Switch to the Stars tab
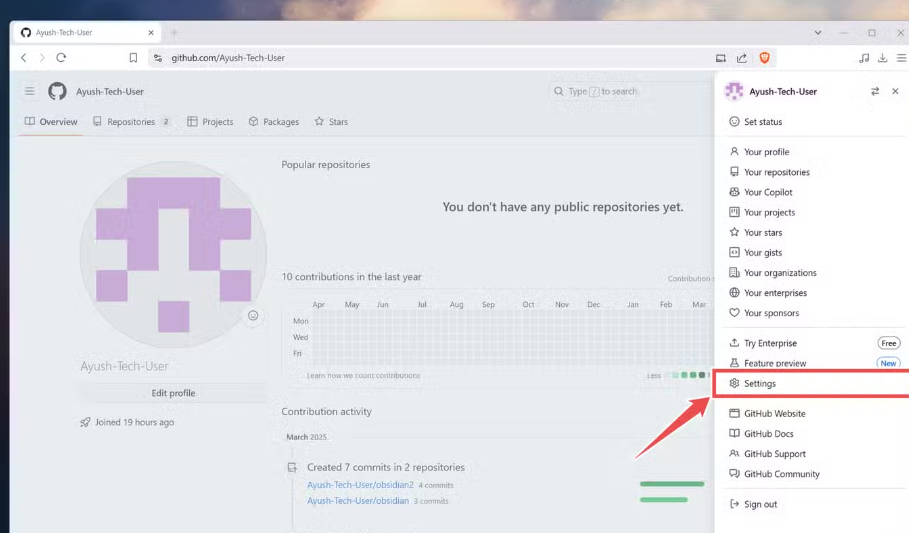This screenshot has width=909, height=533. click(x=331, y=122)
